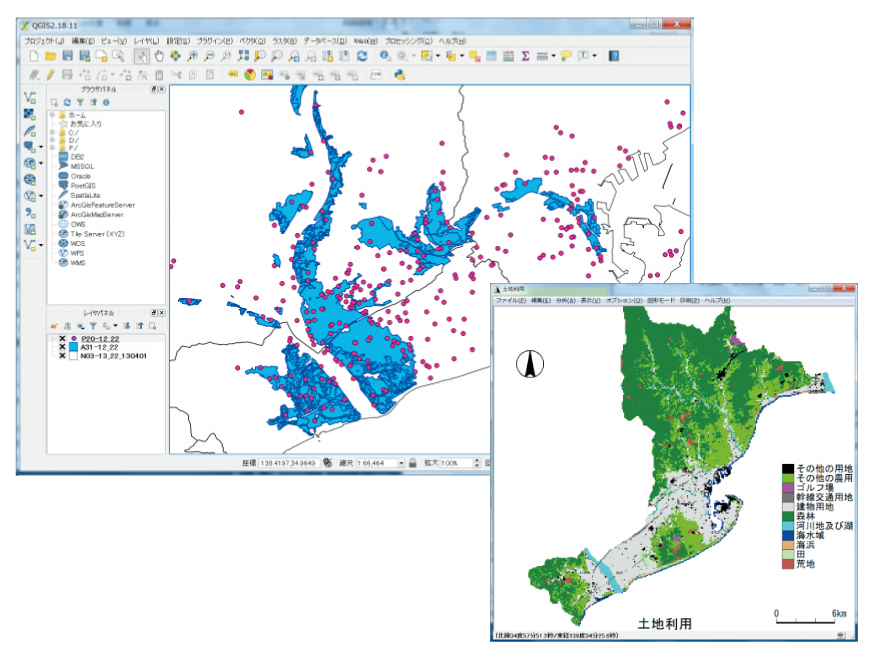This screenshot has height=660, width=880.
Task: Click the blue A31-12_22 layer color swatch
Action: (73, 347)
